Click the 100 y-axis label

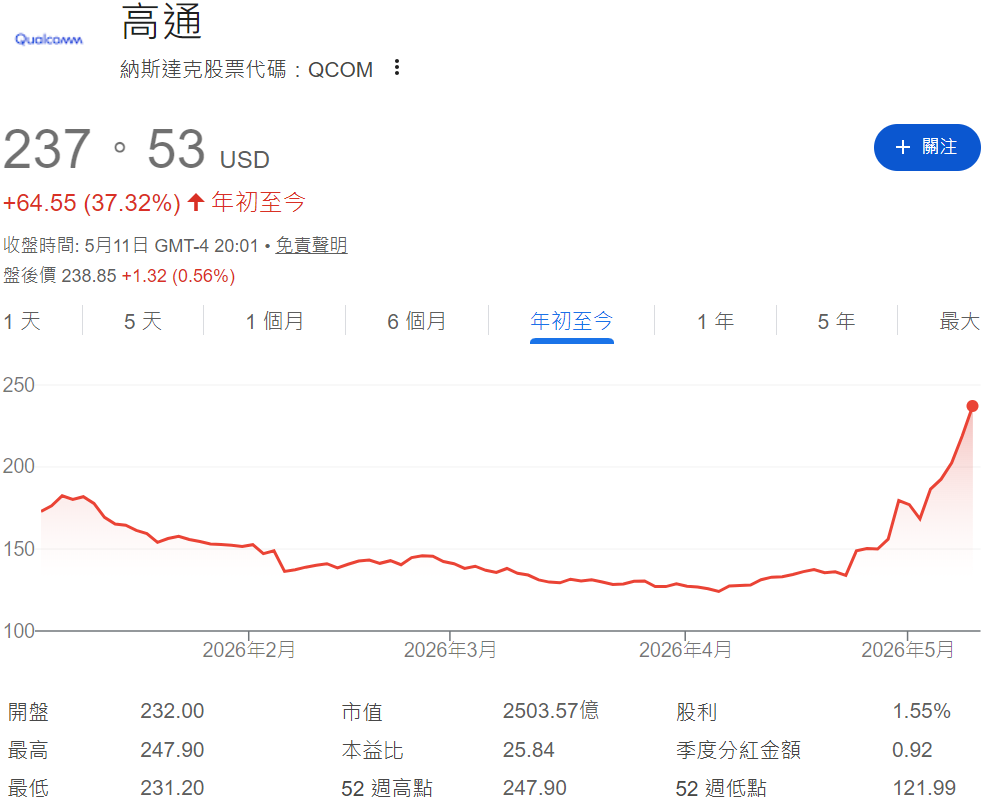(x=18, y=631)
